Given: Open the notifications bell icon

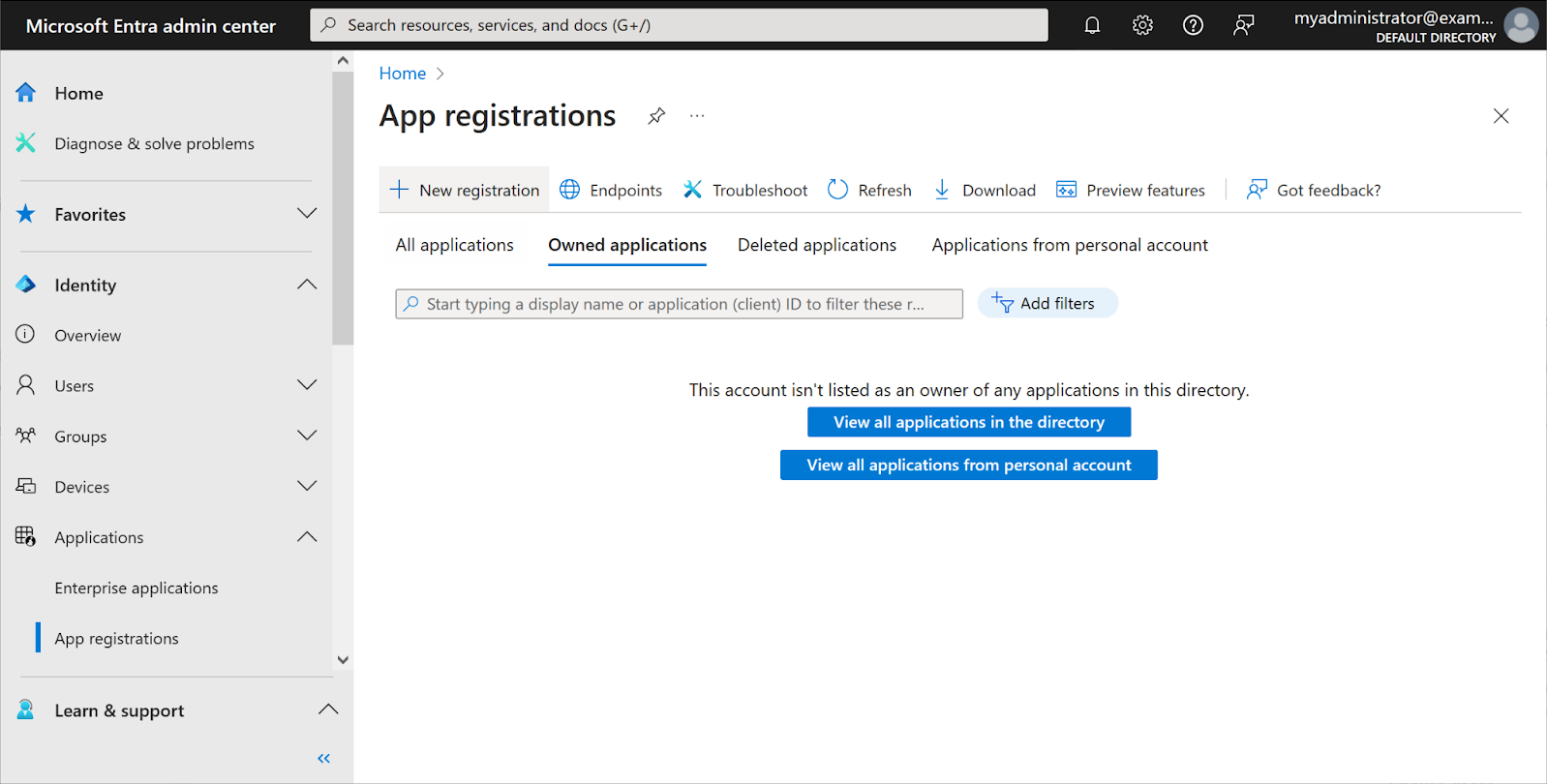Looking at the screenshot, I should 1092,25.
